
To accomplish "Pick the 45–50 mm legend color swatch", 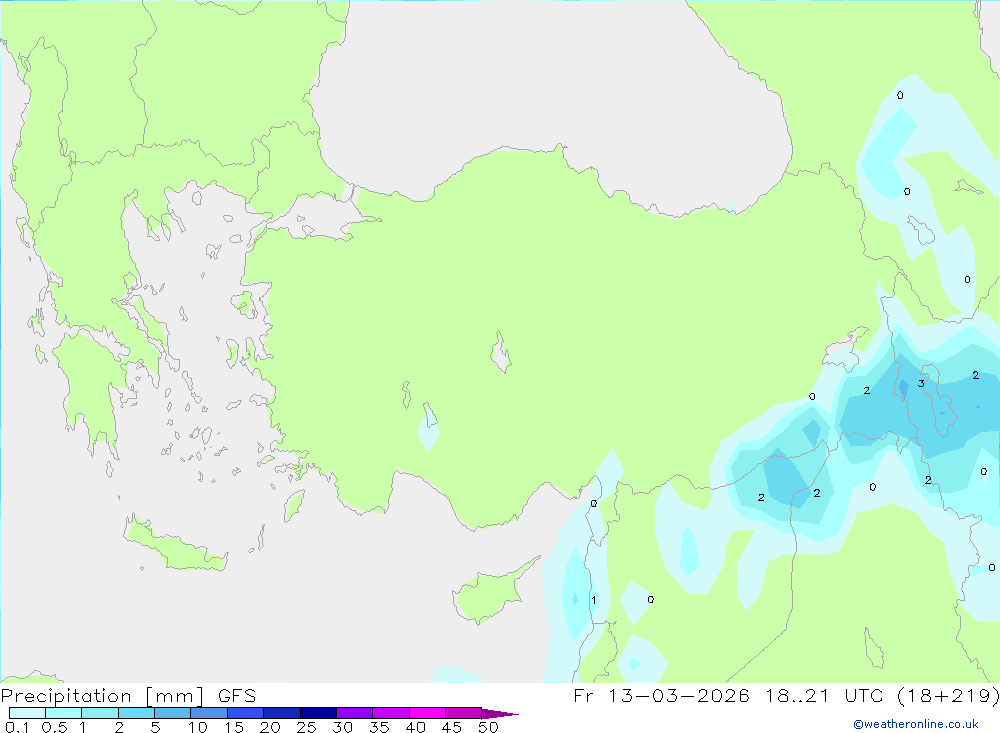I will coord(464,713).
